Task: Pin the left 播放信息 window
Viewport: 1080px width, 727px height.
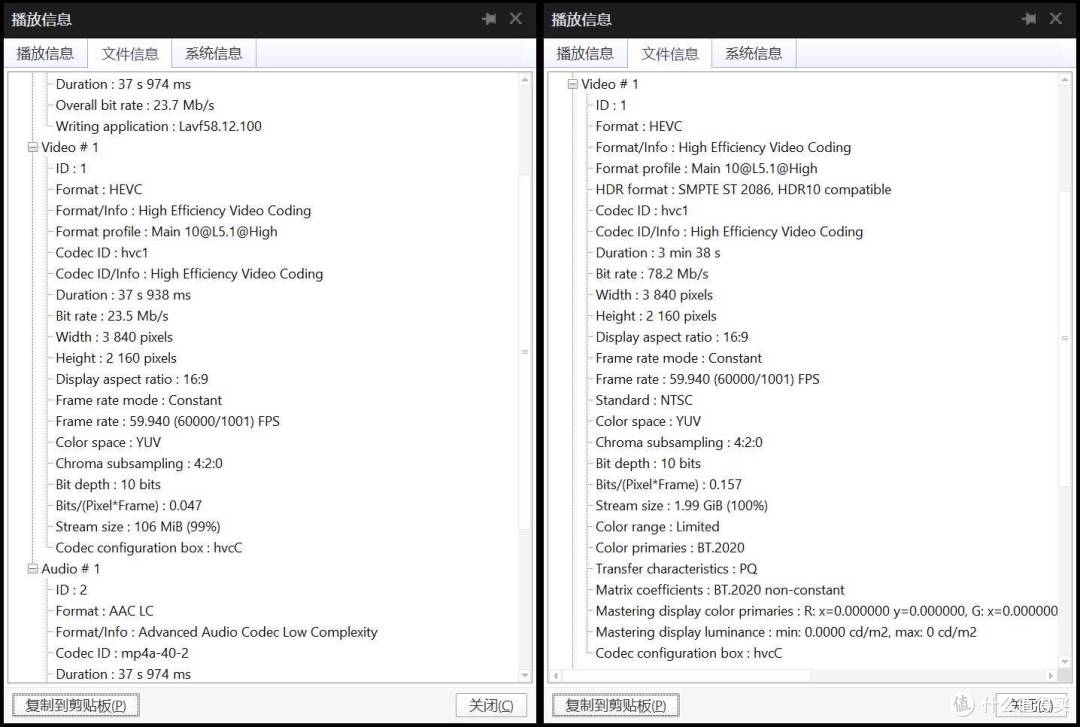Action: [490, 19]
